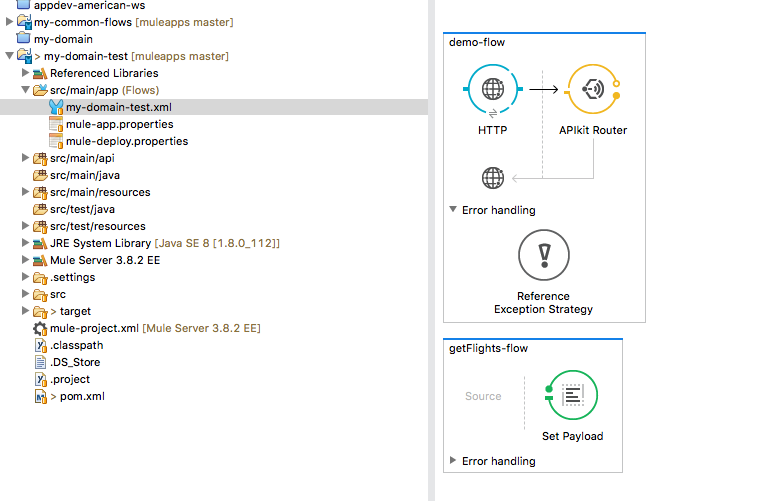The height and width of the screenshot is (501, 782).
Task: Click the my-common-flows project icon
Action: tap(24, 22)
